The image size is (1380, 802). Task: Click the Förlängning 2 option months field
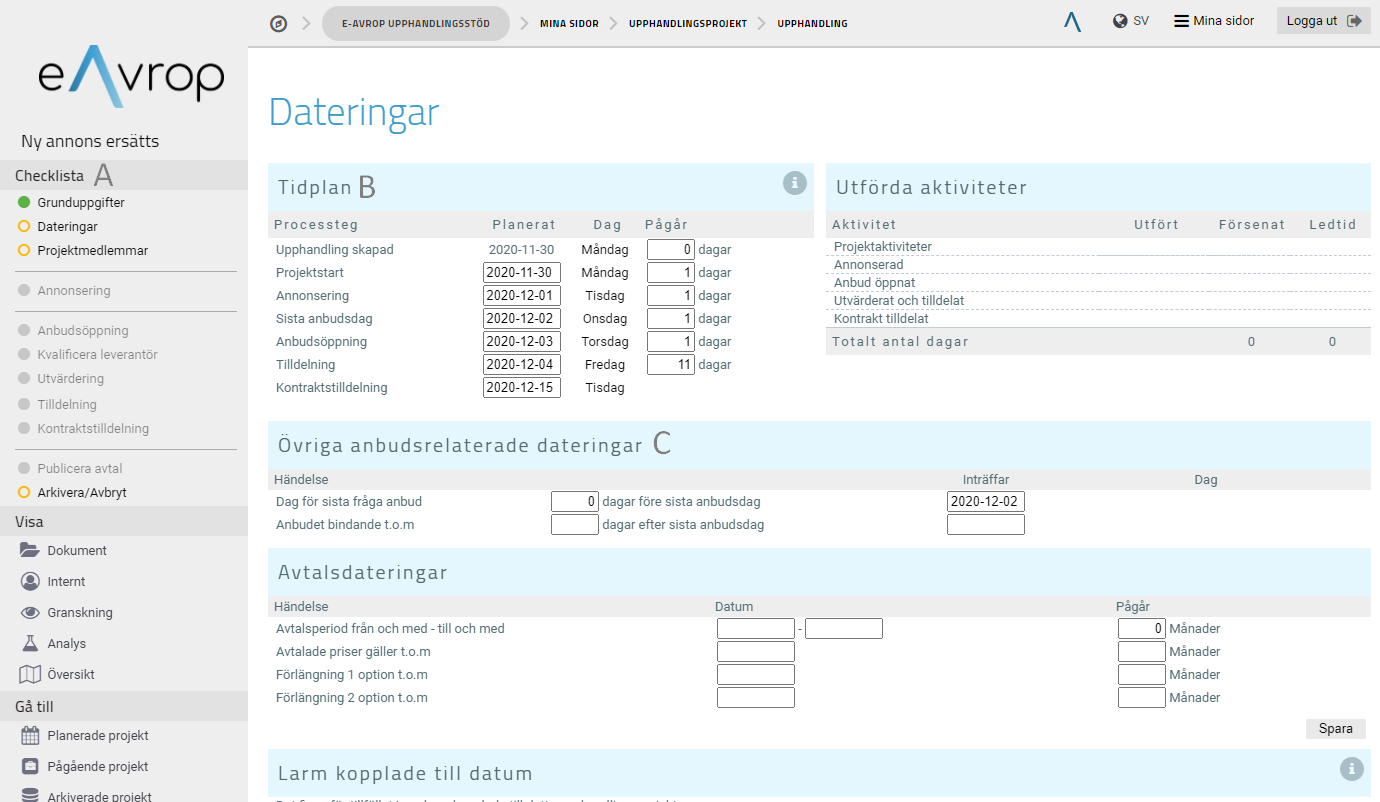[x=1142, y=698]
